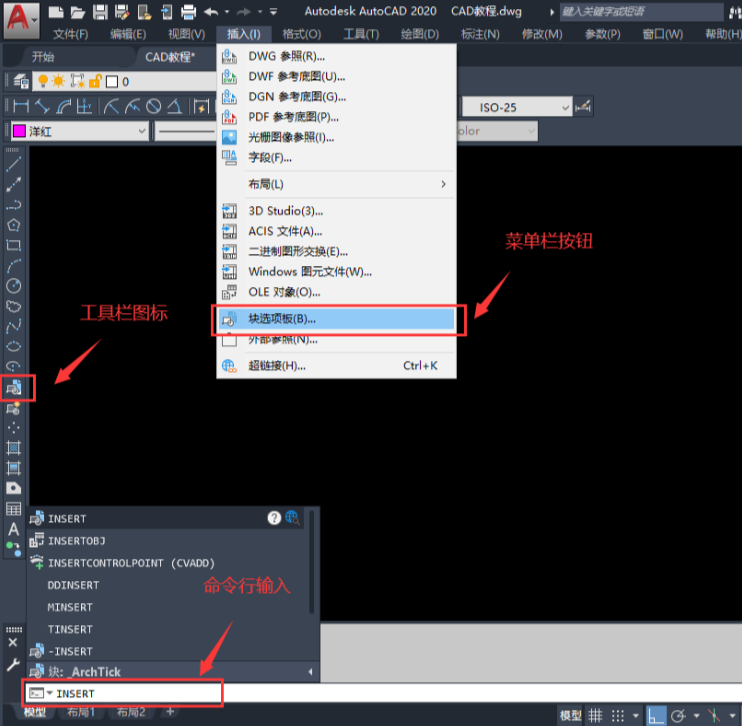Image resolution: width=742 pixels, height=726 pixels.
Task: Select the Multiline Text 'A' tool
Action: [14, 528]
